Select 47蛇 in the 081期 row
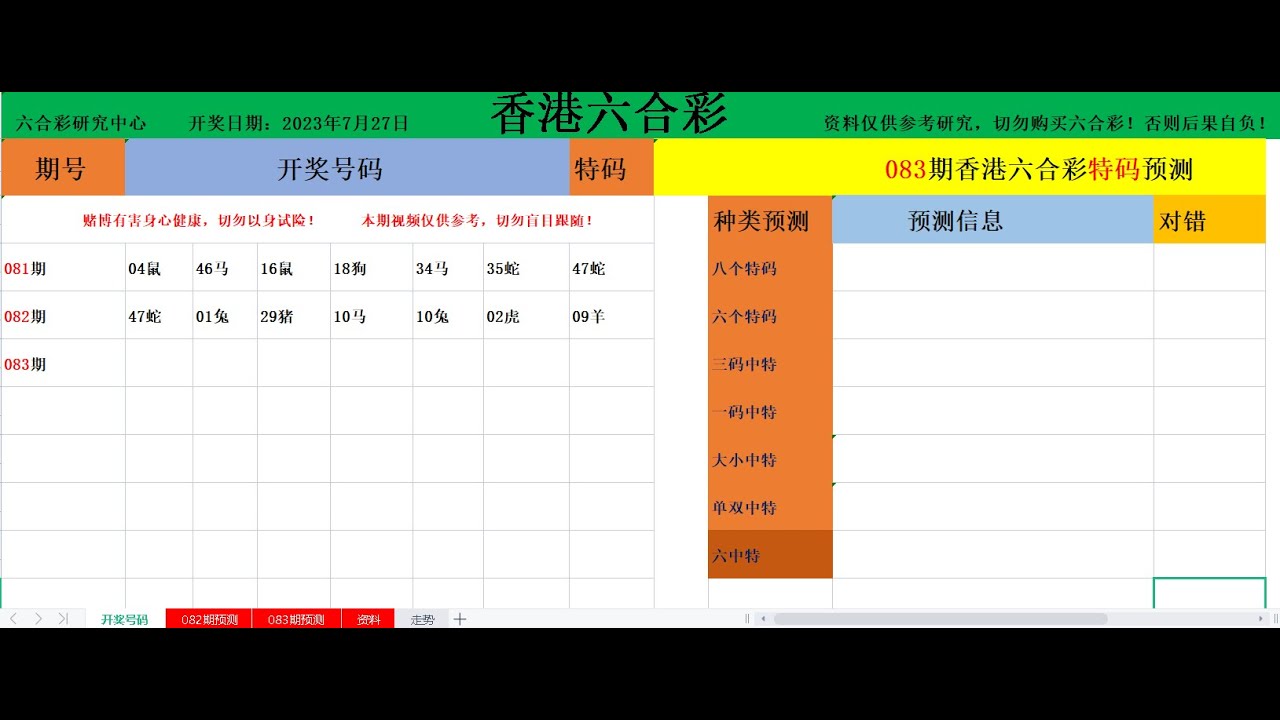The width and height of the screenshot is (1280, 720). (611, 268)
